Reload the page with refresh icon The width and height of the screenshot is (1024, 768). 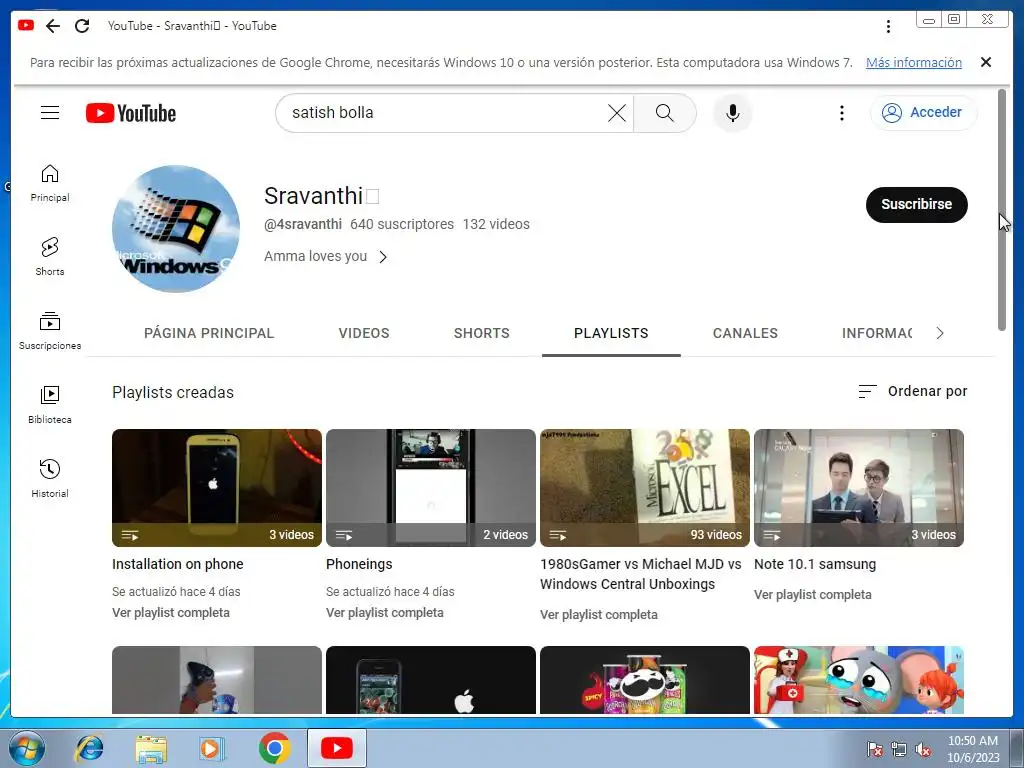pyautogui.click(x=82, y=26)
